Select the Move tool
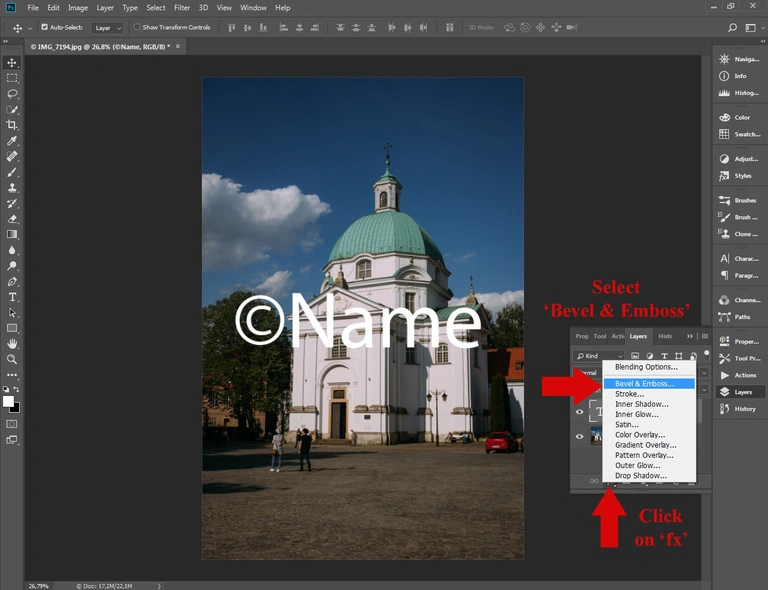The height and width of the screenshot is (590, 768). click(x=12, y=63)
